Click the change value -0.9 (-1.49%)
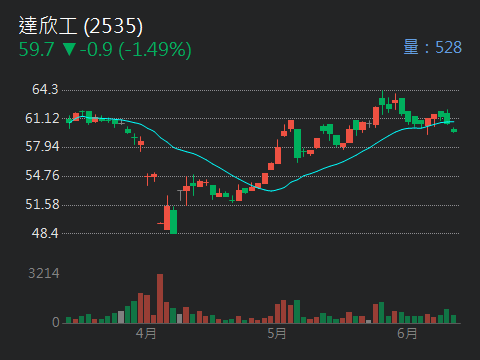 (x=136, y=50)
